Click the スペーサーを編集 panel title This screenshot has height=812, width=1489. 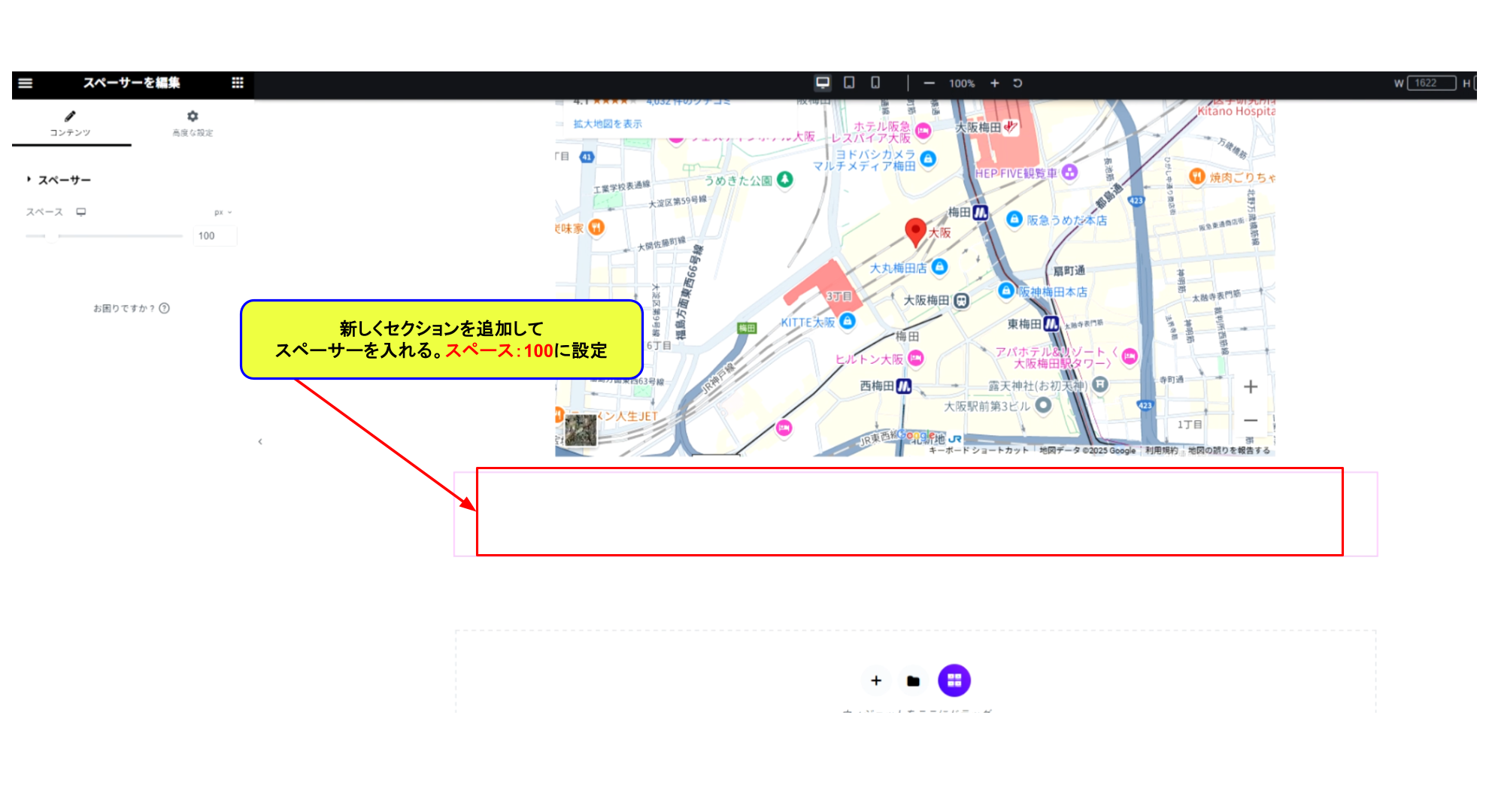(132, 83)
